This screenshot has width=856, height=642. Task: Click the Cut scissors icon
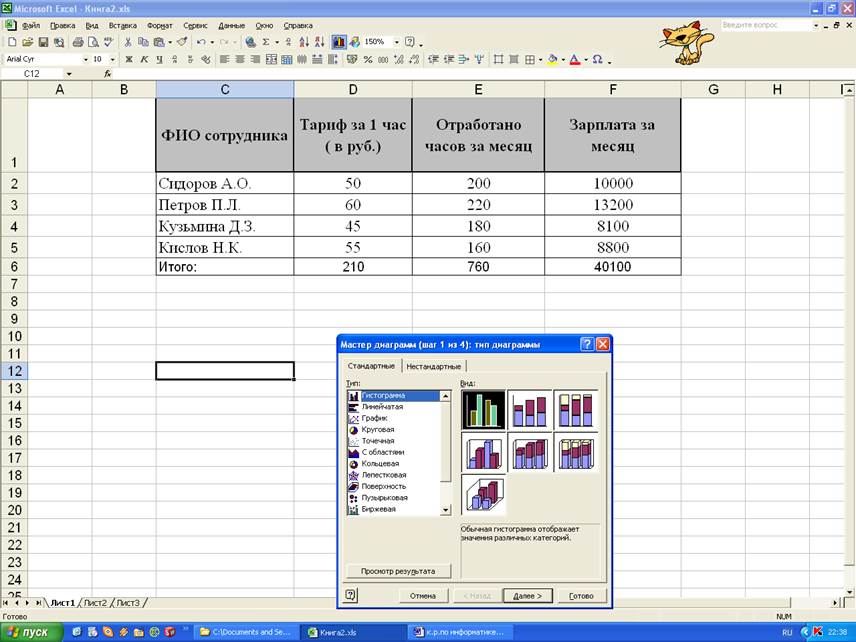[x=128, y=42]
